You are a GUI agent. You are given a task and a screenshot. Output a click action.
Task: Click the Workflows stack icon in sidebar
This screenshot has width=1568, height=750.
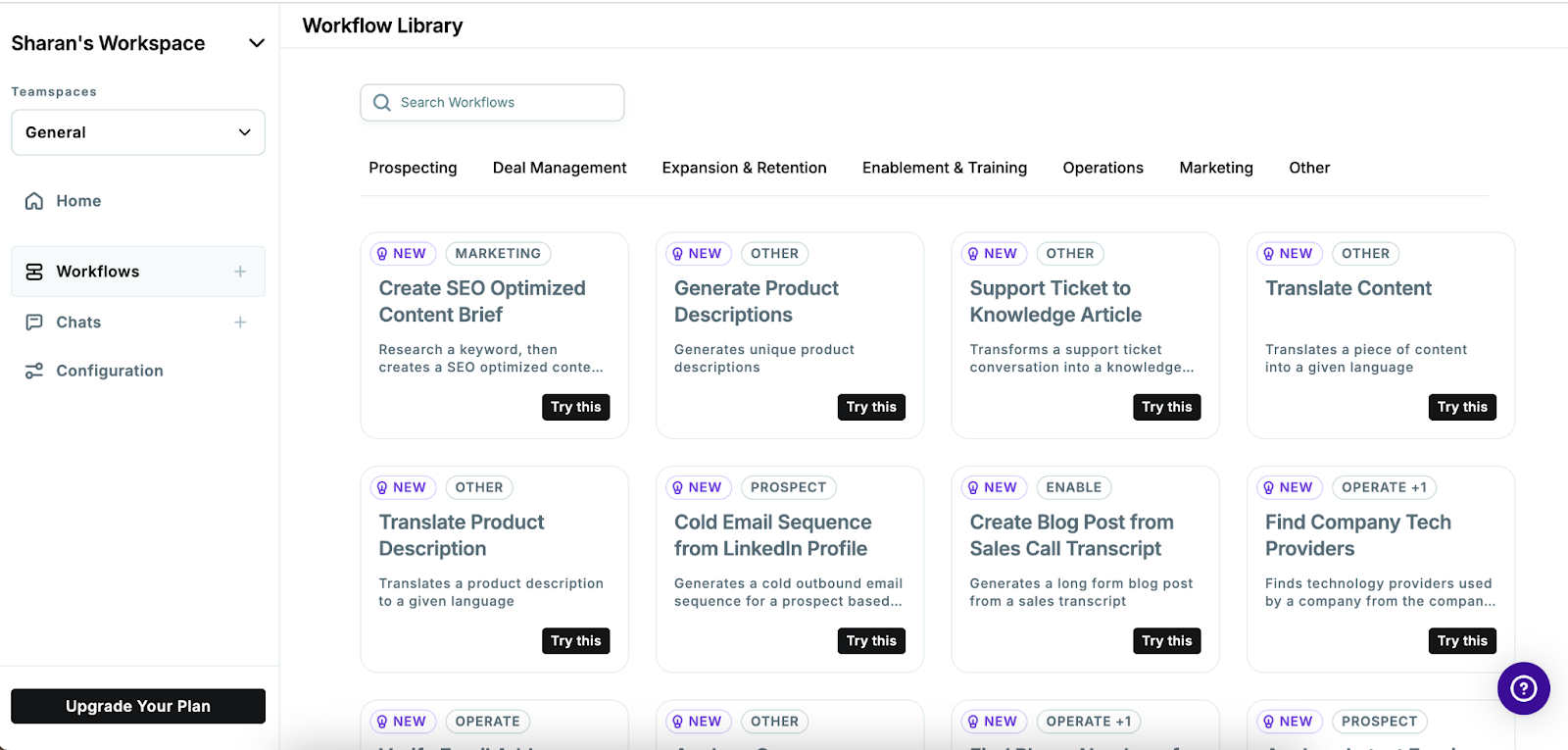pos(34,272)
